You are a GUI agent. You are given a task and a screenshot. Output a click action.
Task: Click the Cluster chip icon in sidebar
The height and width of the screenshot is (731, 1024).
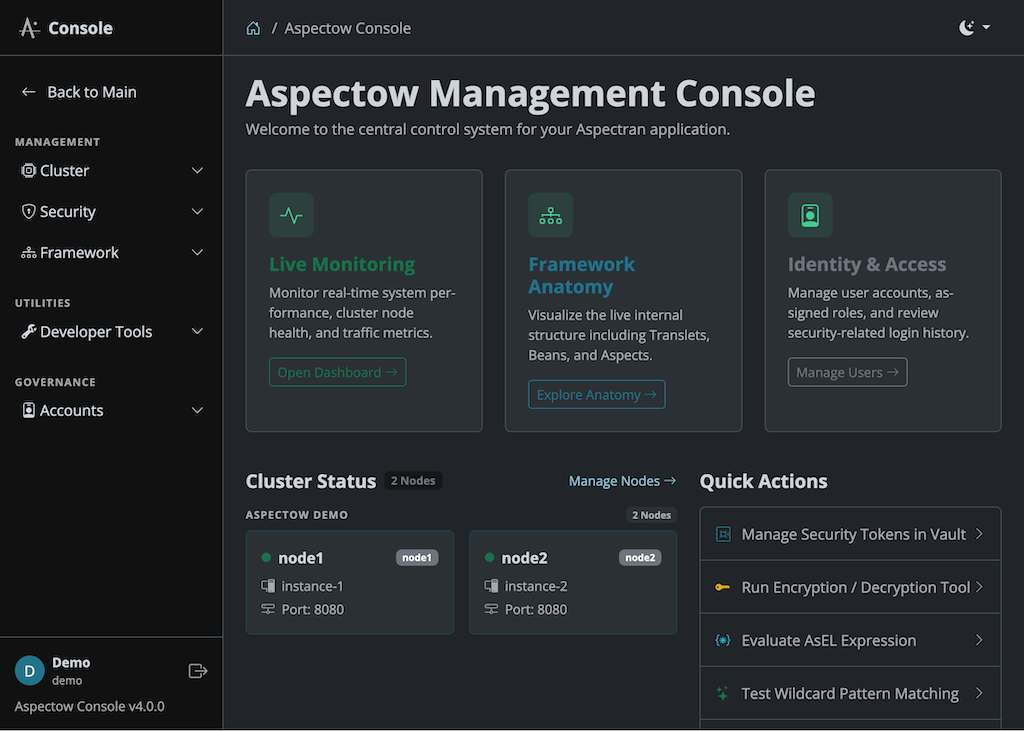click(x=28, y=171)
